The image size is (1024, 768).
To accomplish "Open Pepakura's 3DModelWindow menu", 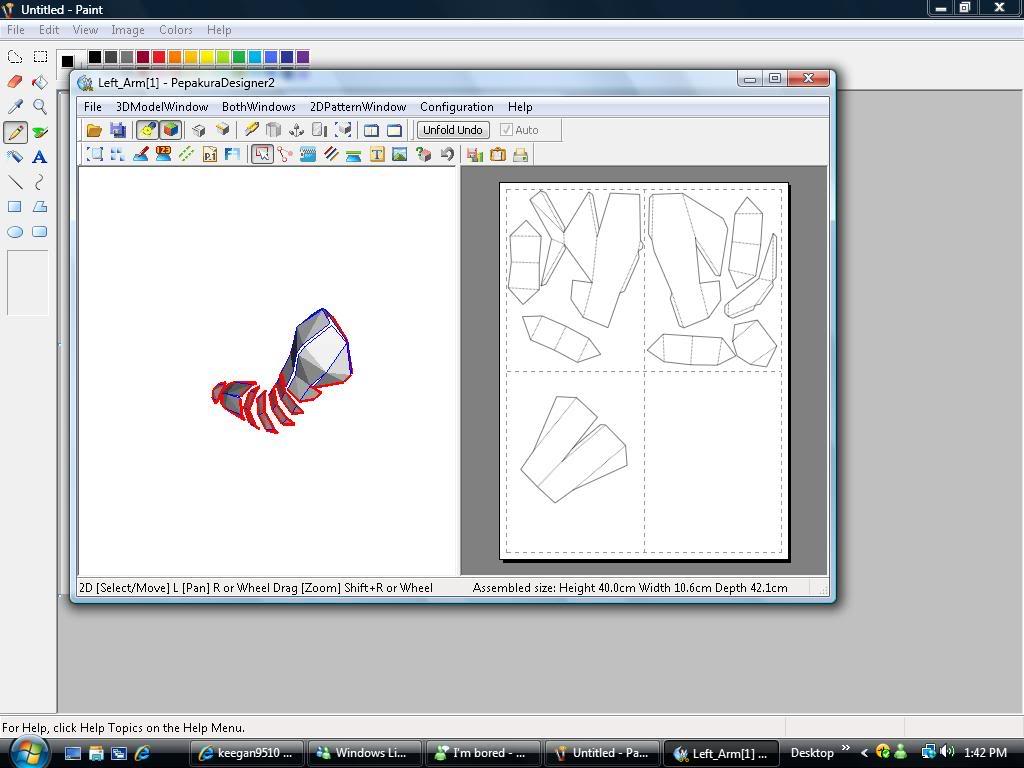I will coord(162,106).
